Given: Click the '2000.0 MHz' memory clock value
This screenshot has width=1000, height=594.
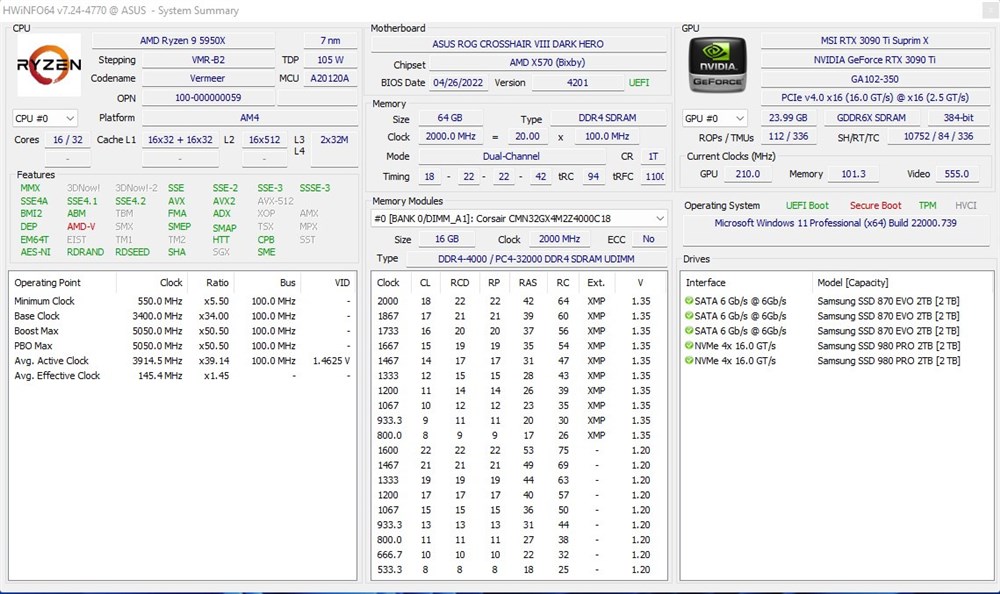Looking at the screenshot, I should 451,136.
